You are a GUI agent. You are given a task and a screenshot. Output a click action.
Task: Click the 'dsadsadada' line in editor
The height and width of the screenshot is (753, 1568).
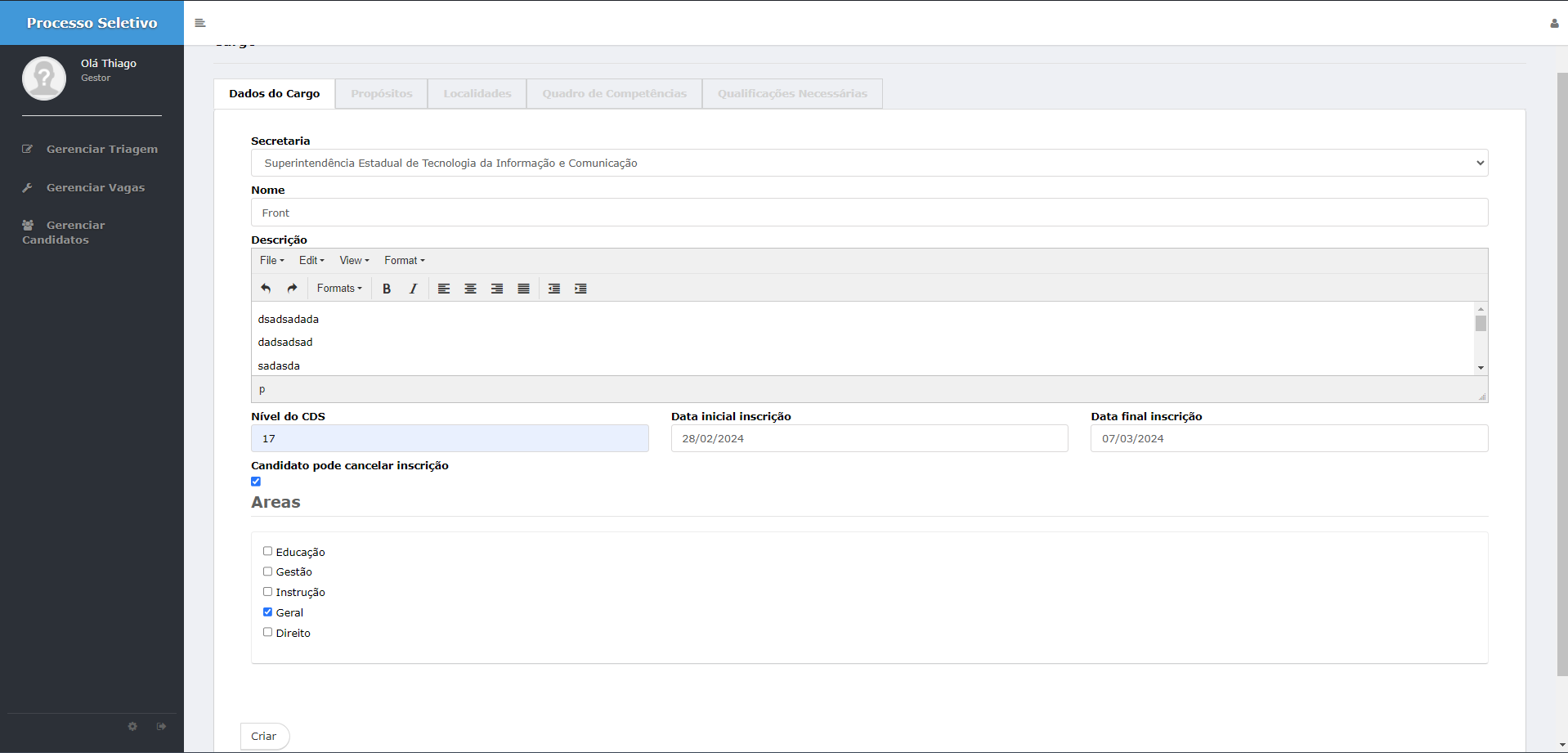click(289, 319)
